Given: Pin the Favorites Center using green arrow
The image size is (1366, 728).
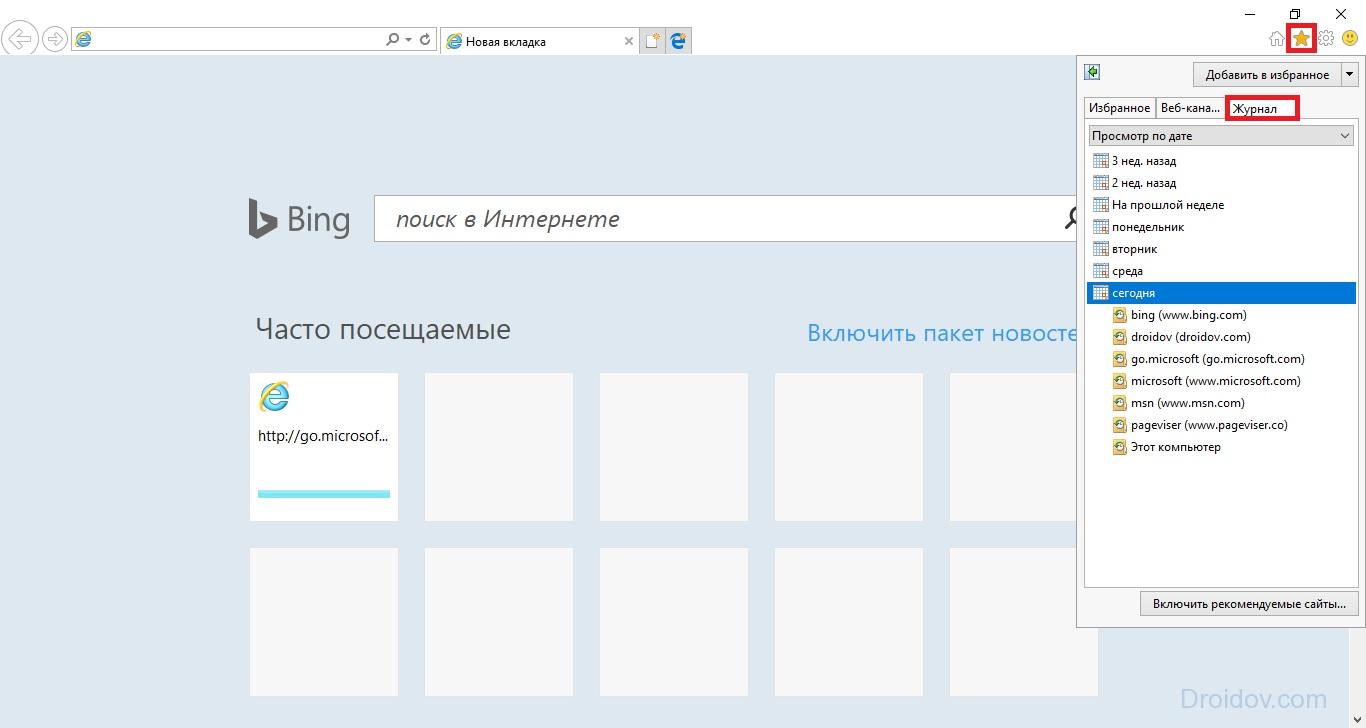Looking at the screenshot, I should pyautogui.click(x=1093, y=72).
